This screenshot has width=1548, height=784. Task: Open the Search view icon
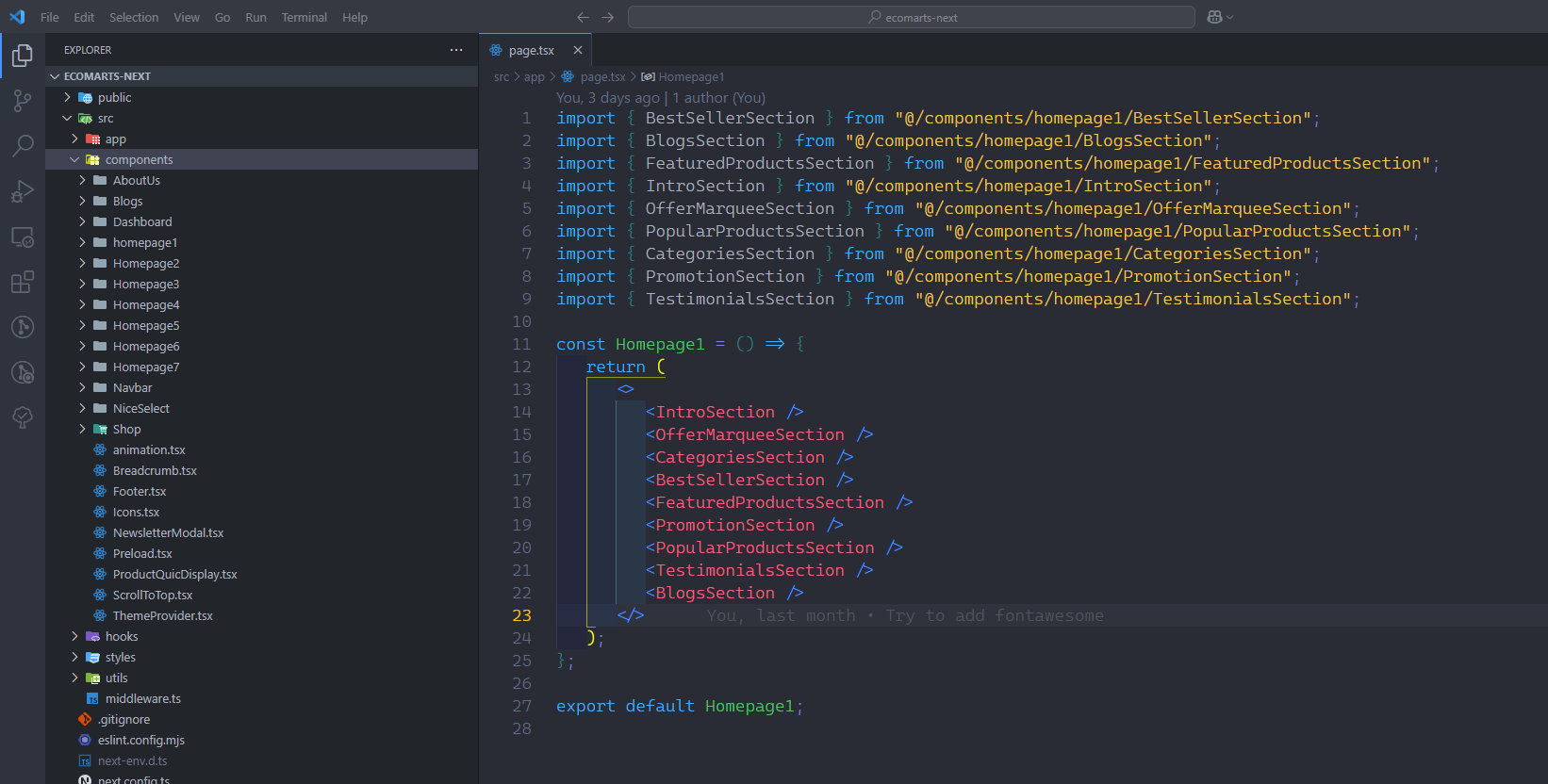tap(23, 146)
